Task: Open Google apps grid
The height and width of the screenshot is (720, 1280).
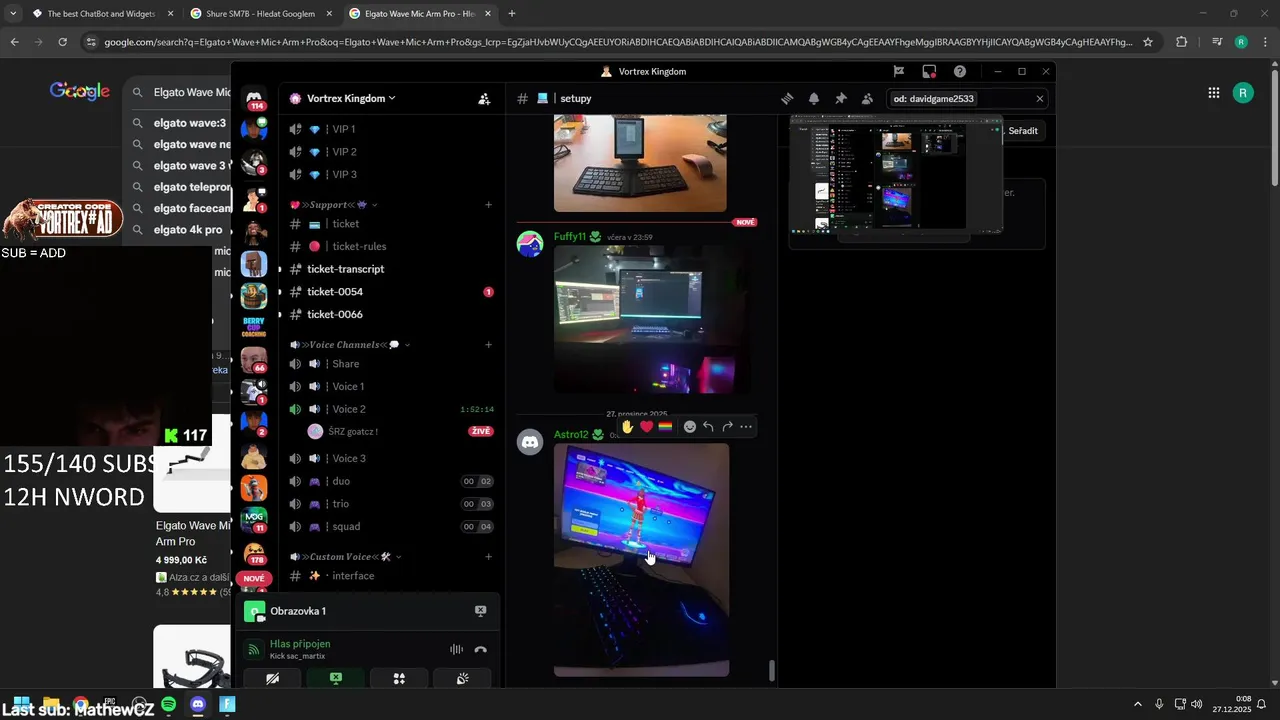Action: coord(1213,93)
